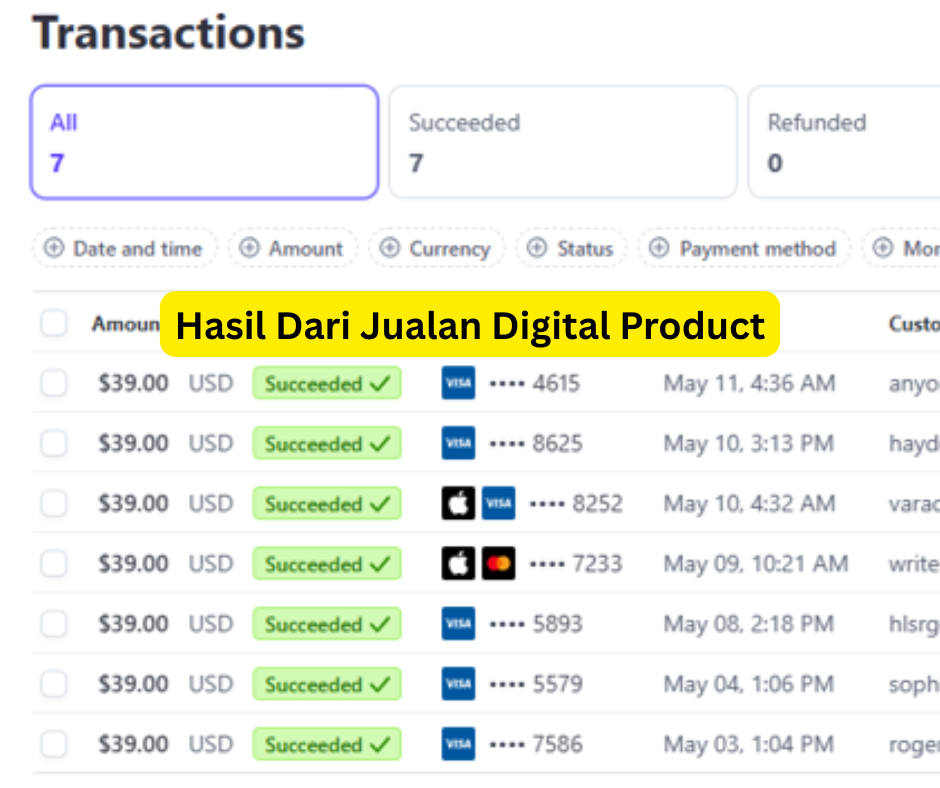Click the Mastercard icon for card 7233

[498, 564]
